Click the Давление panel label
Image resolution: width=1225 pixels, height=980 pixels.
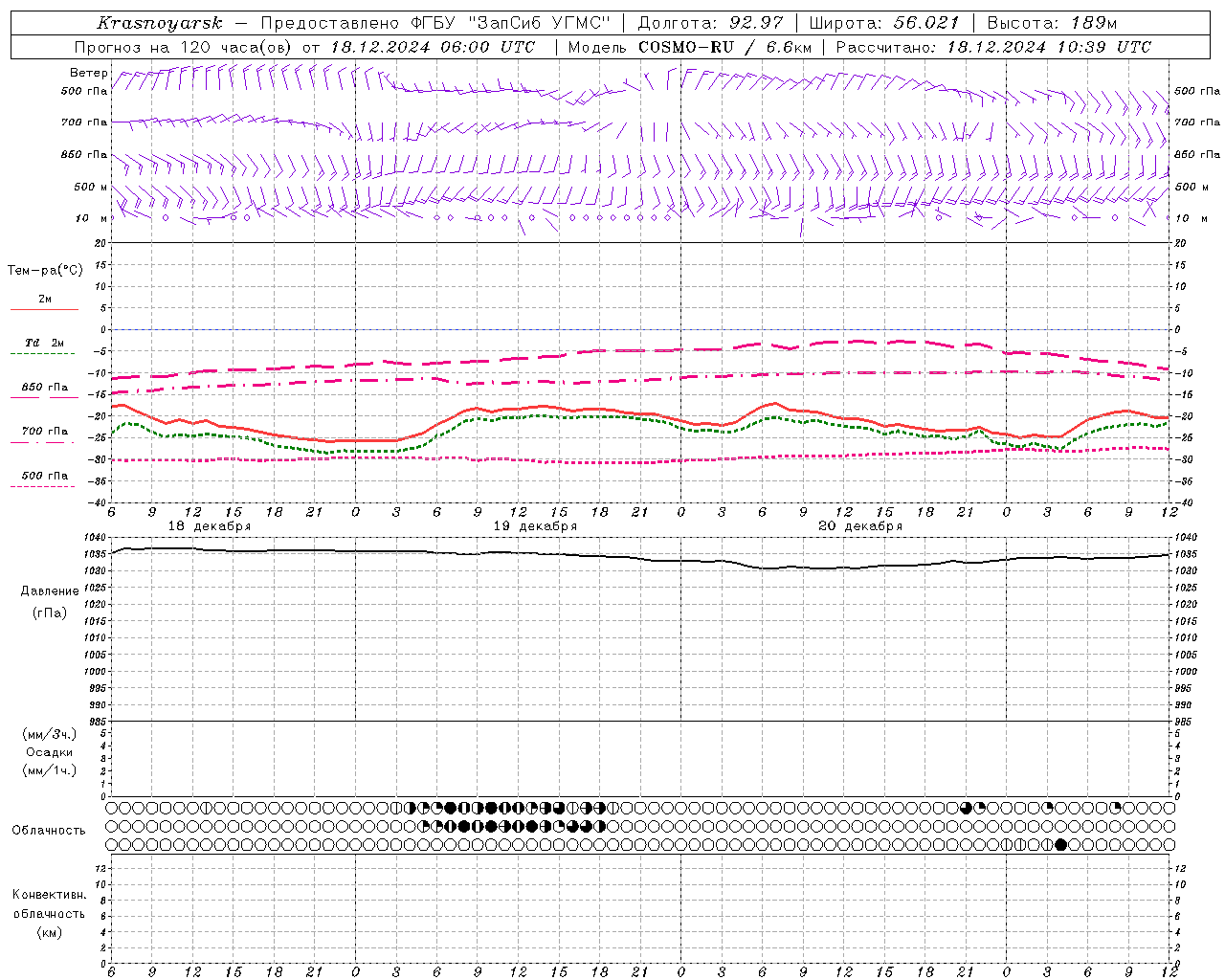coord(50,591)
